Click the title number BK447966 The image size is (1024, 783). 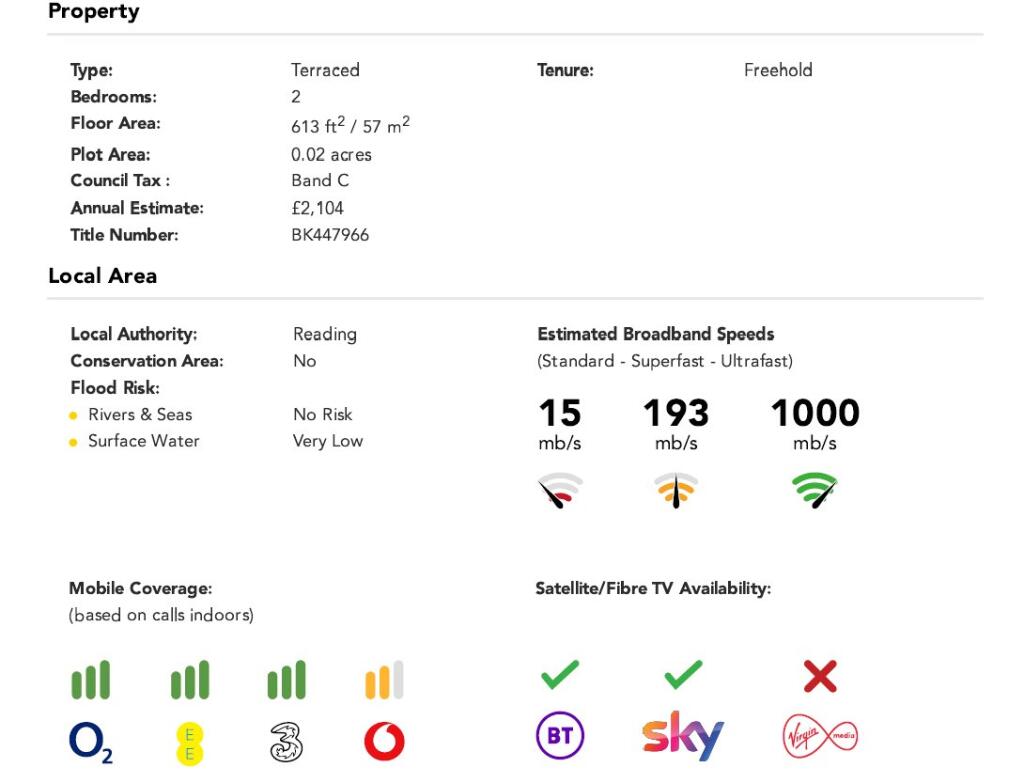click(x=330, y=235)
